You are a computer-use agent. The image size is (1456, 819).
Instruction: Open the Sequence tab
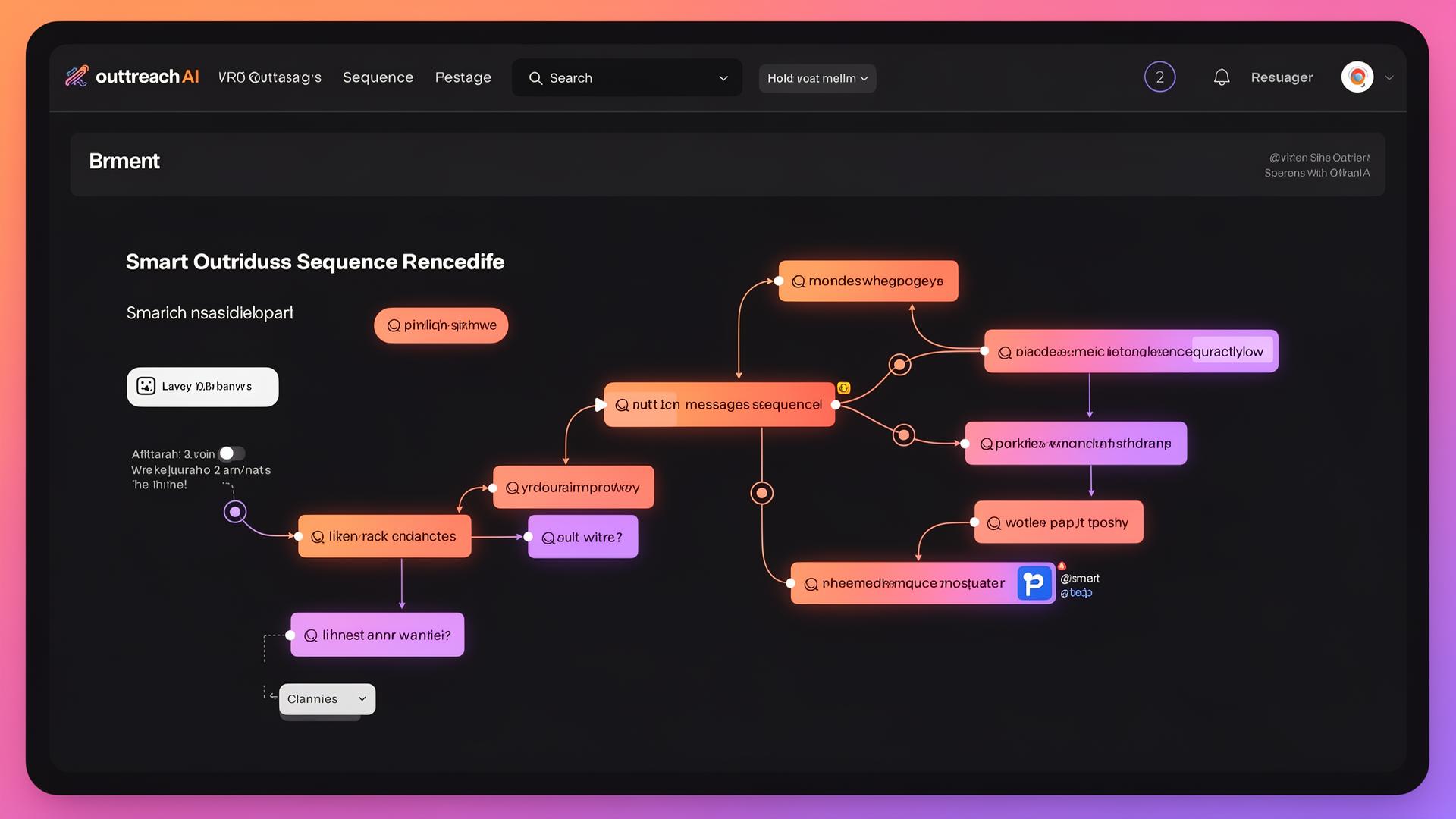(x=378, y=77)
